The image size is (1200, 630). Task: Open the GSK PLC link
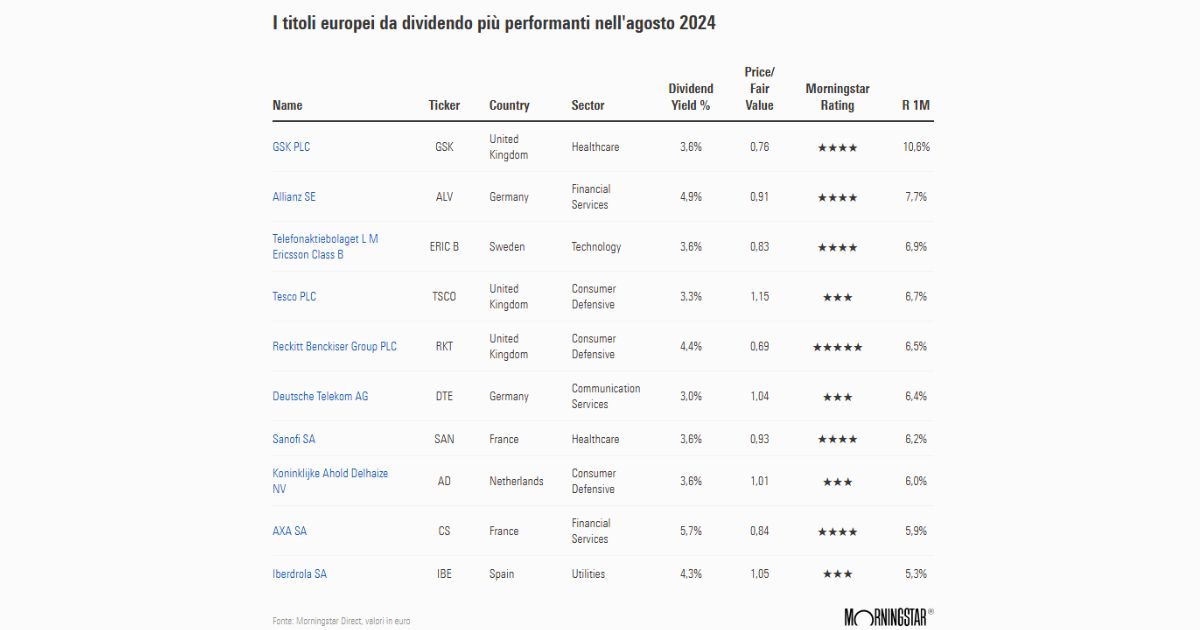tap(291, 147)
